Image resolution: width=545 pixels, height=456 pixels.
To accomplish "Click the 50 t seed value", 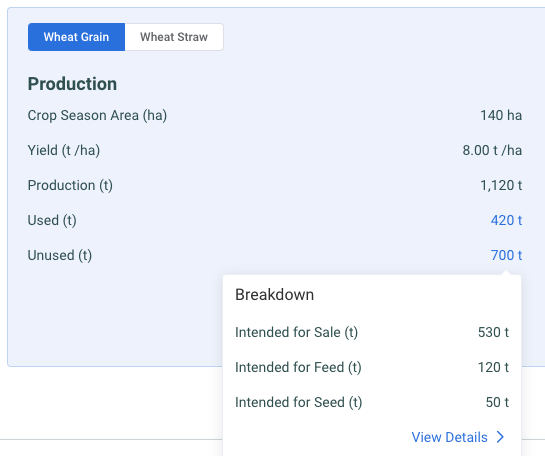I will [x=497, y=402].
